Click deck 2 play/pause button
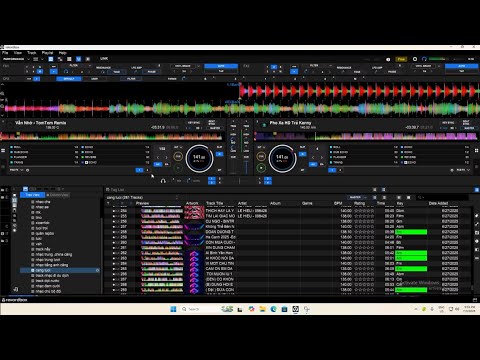The height and width of the screenshot is (360, 480). [x=261, y=168]
